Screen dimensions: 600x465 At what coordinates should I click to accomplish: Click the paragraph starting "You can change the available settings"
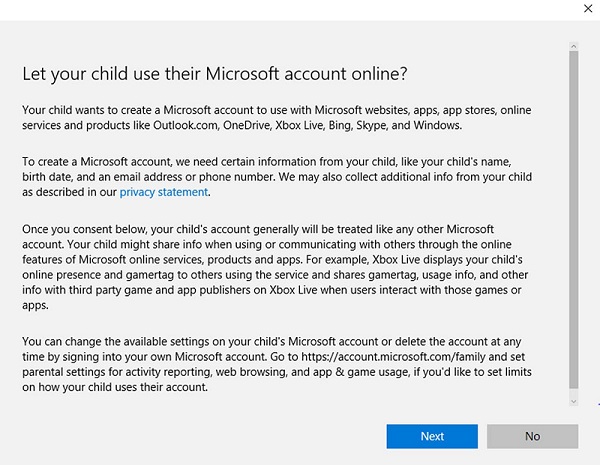coord(277,364)
